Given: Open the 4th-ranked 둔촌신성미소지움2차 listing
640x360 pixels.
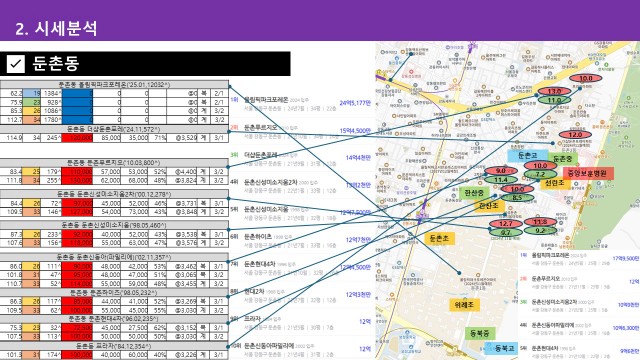Looking at the screenshot, I should click(x=301, y=186).
